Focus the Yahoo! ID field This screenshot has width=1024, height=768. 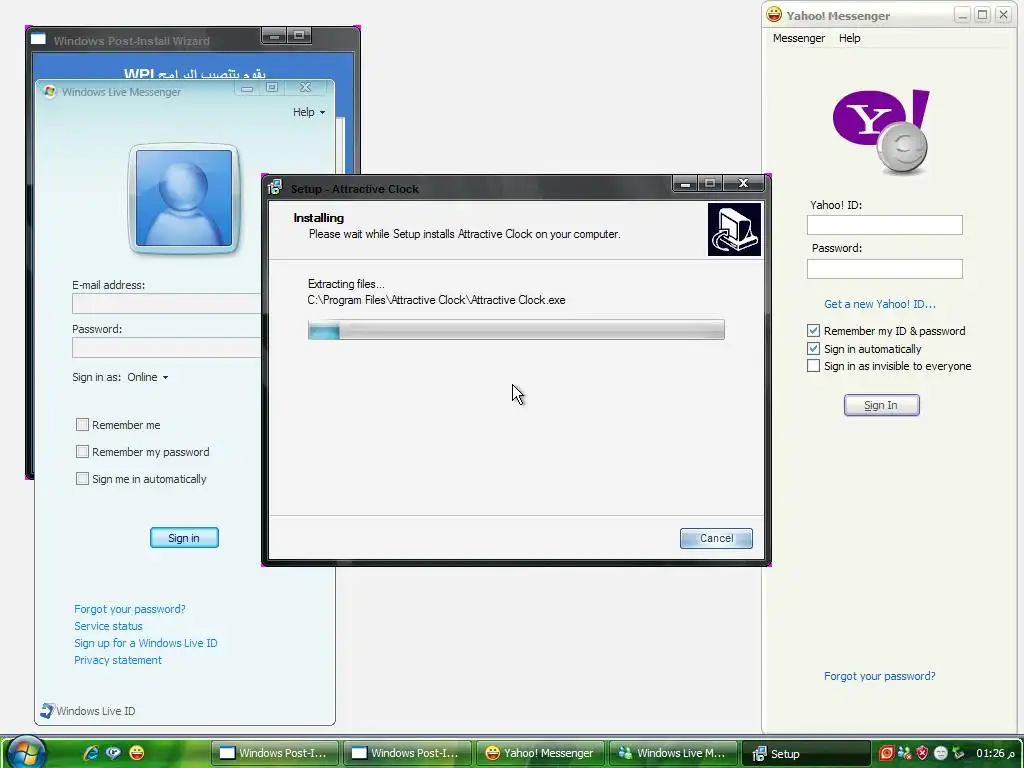click(884, 225)
